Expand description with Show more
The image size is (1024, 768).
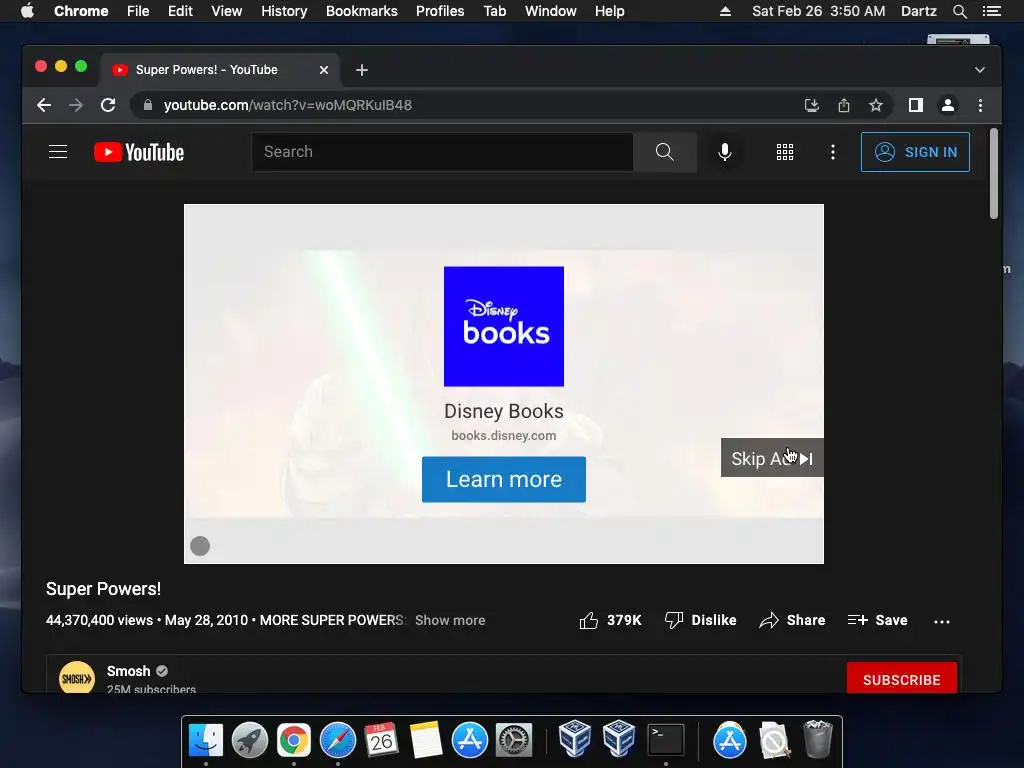[x=450, y=620]
